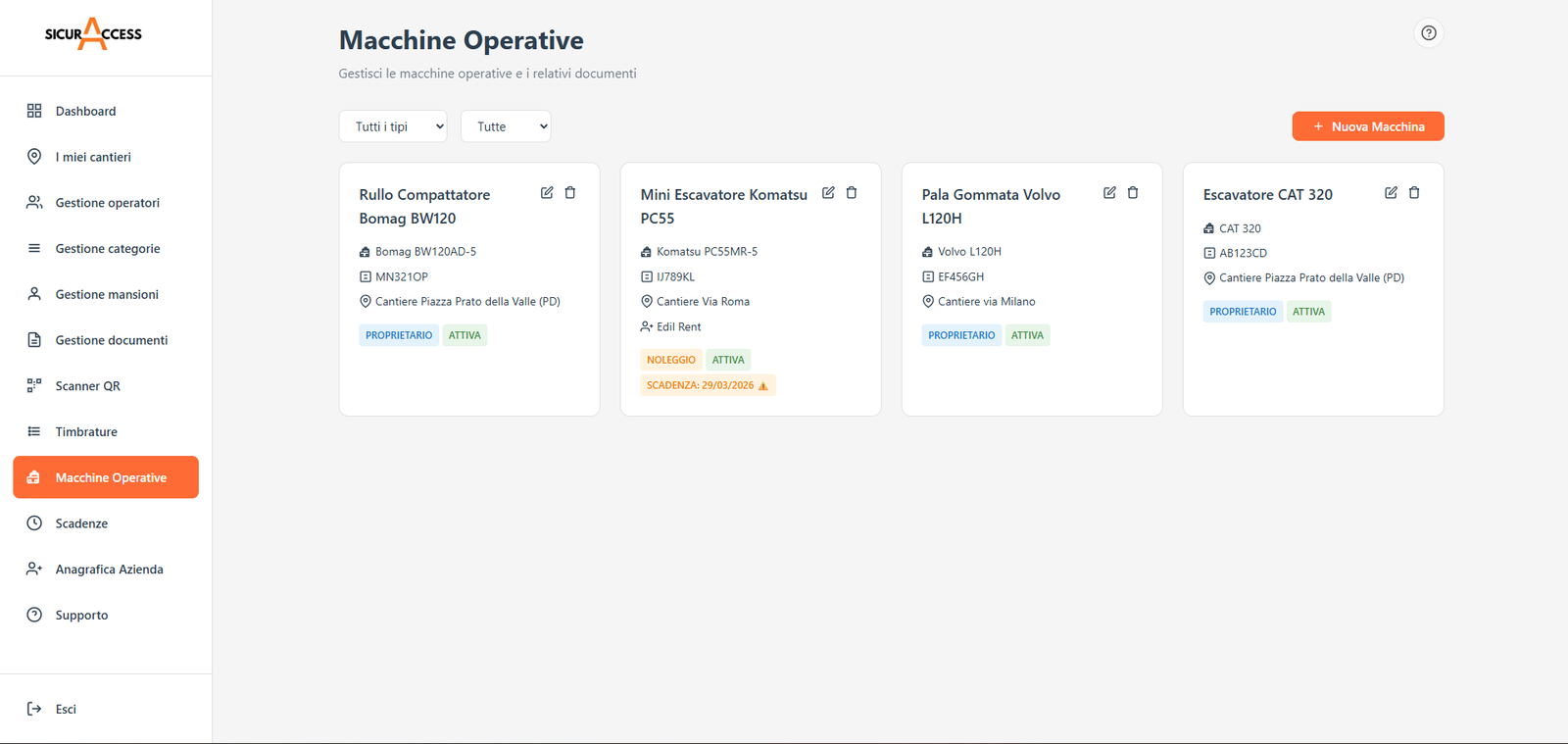The width and height of the screenshot is (1568, 744).
Task: Delete the Escavatore CAT 320 machine
Action: (1414, 193)
